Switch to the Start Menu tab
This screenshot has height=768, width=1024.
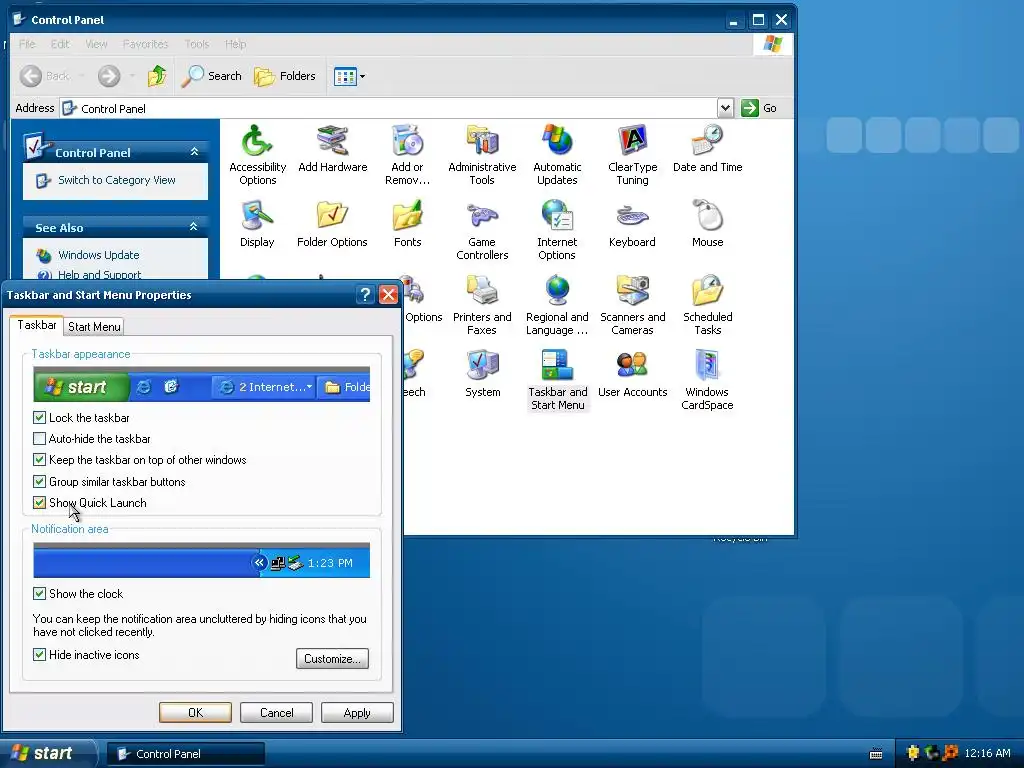pos(94,327)
